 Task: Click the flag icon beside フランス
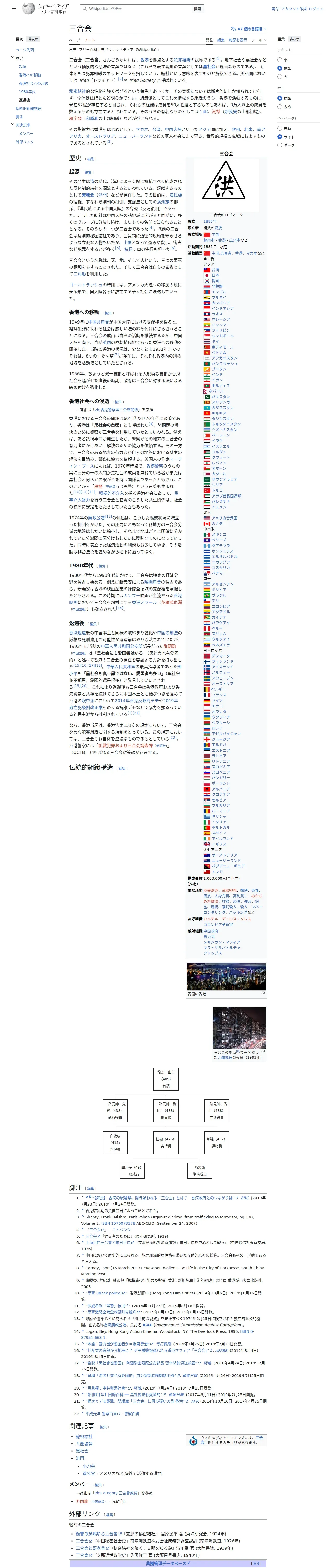(x=207, y=695)
